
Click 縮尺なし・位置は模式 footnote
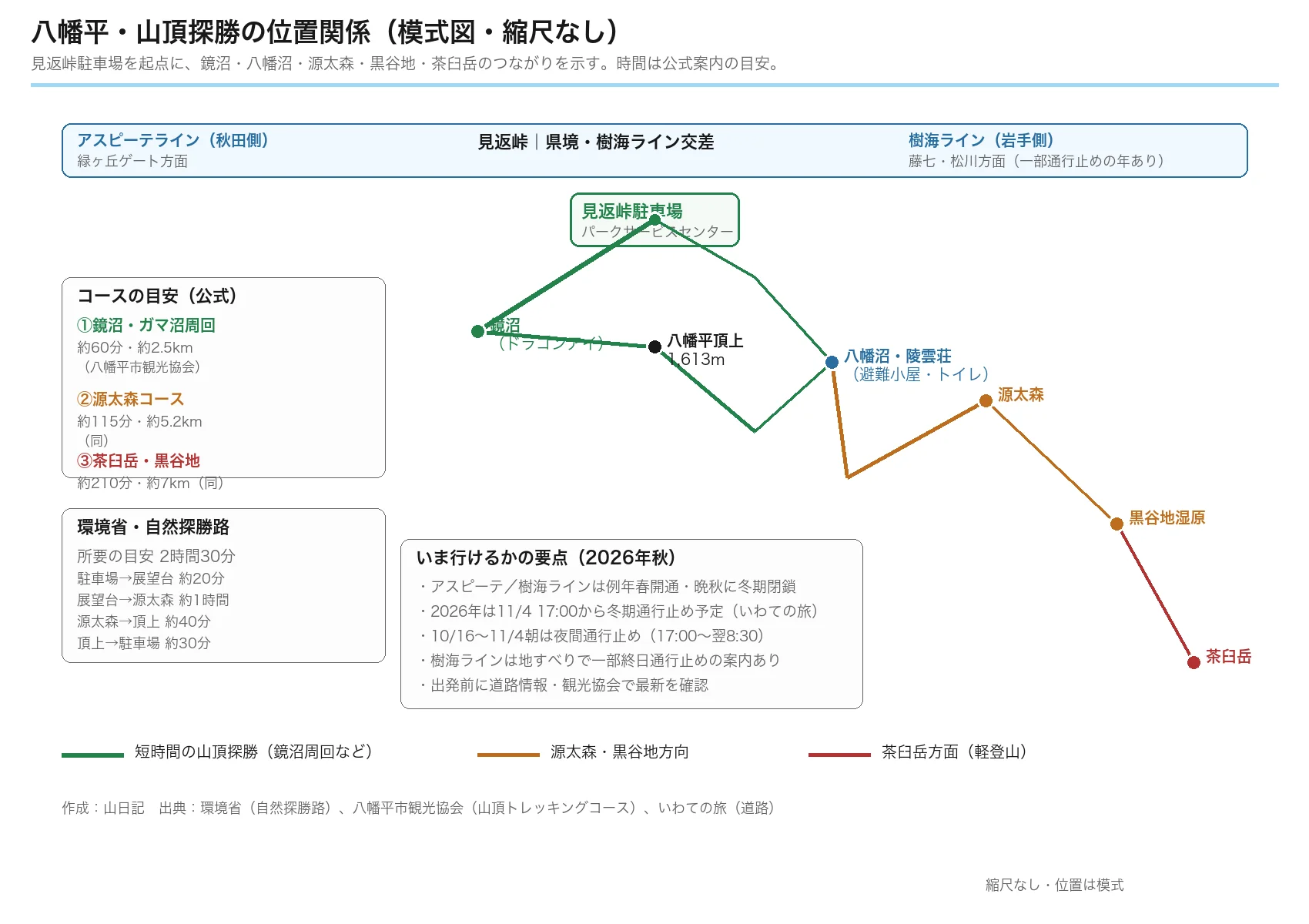coord(1055,885)
